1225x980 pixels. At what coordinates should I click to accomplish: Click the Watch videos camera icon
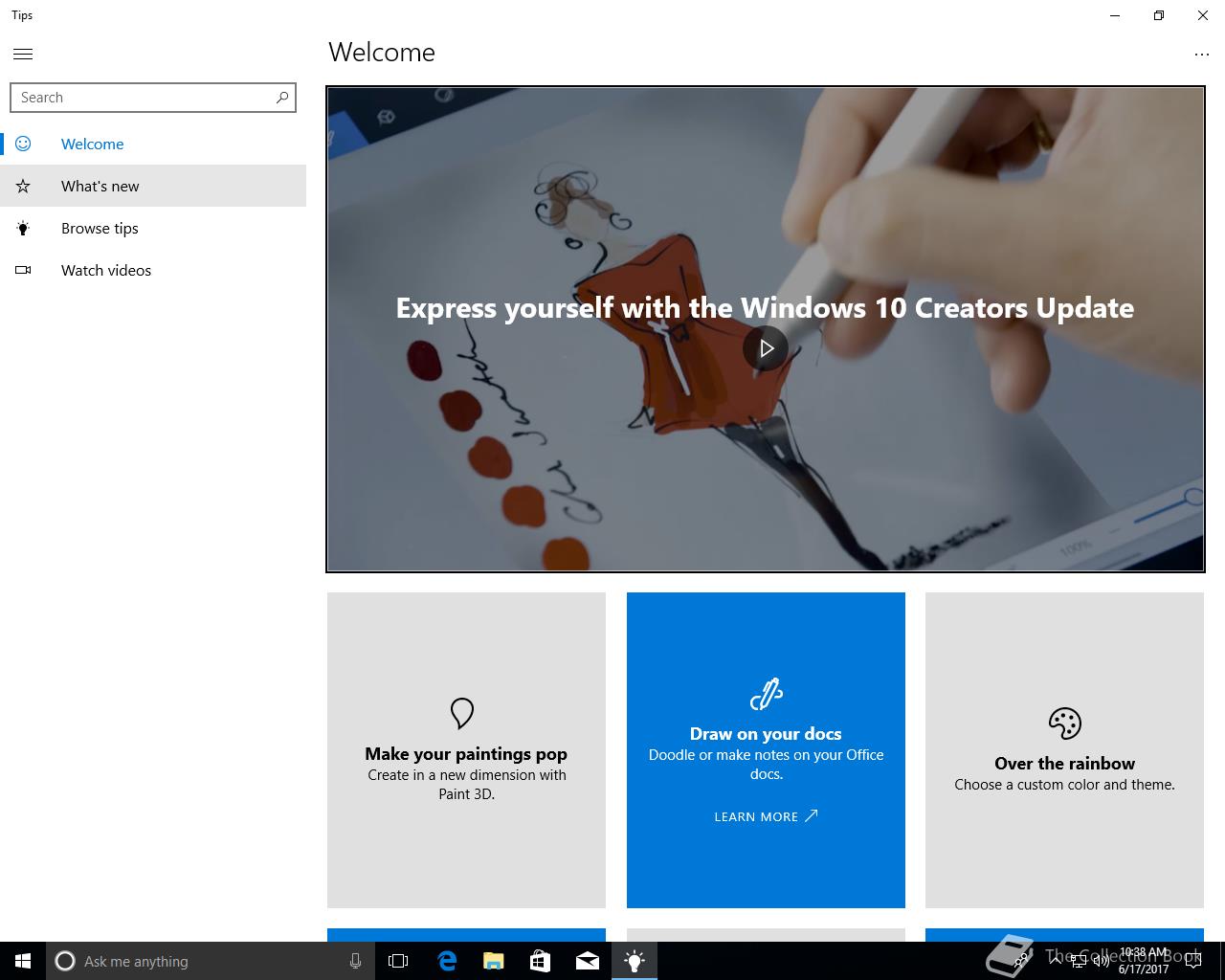[23, 270]
